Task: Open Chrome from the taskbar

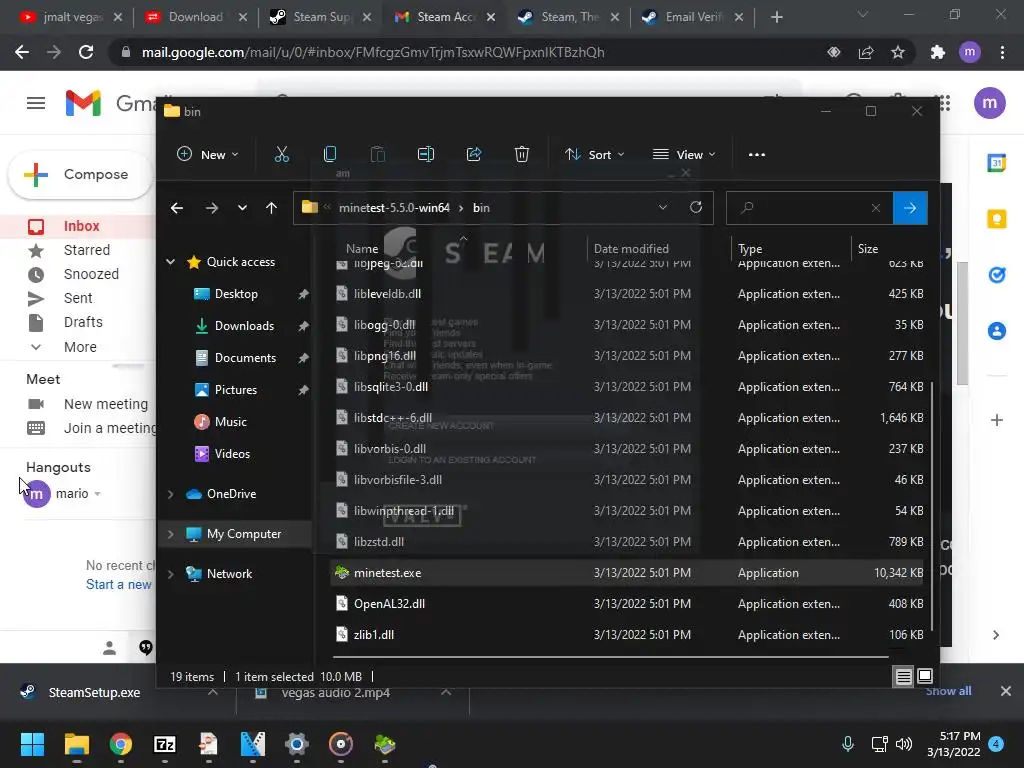Action: click(x=121, y=744)
